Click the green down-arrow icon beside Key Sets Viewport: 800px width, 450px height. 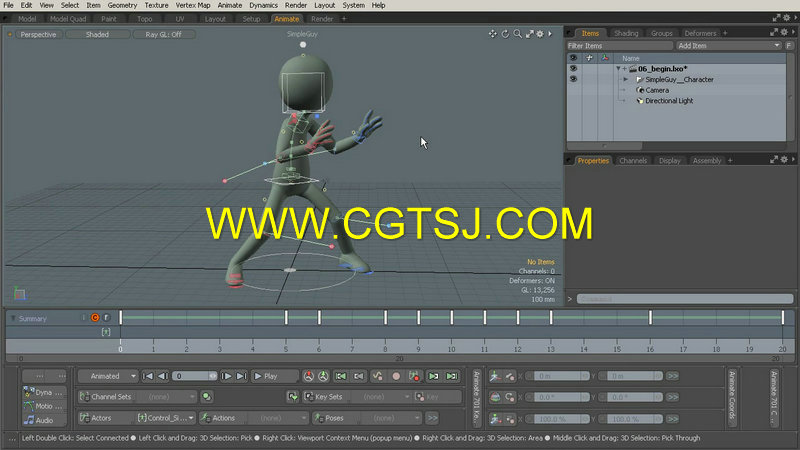tap(292, 396)
